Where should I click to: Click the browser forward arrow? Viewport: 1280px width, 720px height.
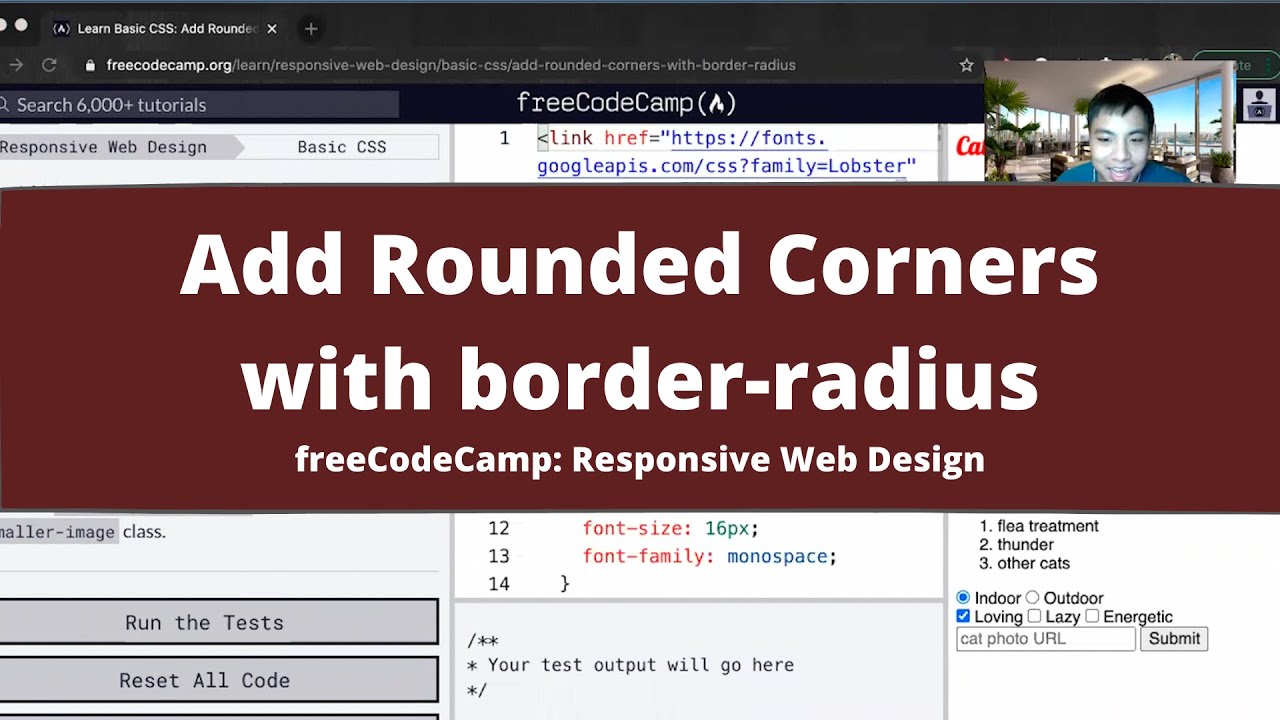pyautogui.click(x=14, y=65)
